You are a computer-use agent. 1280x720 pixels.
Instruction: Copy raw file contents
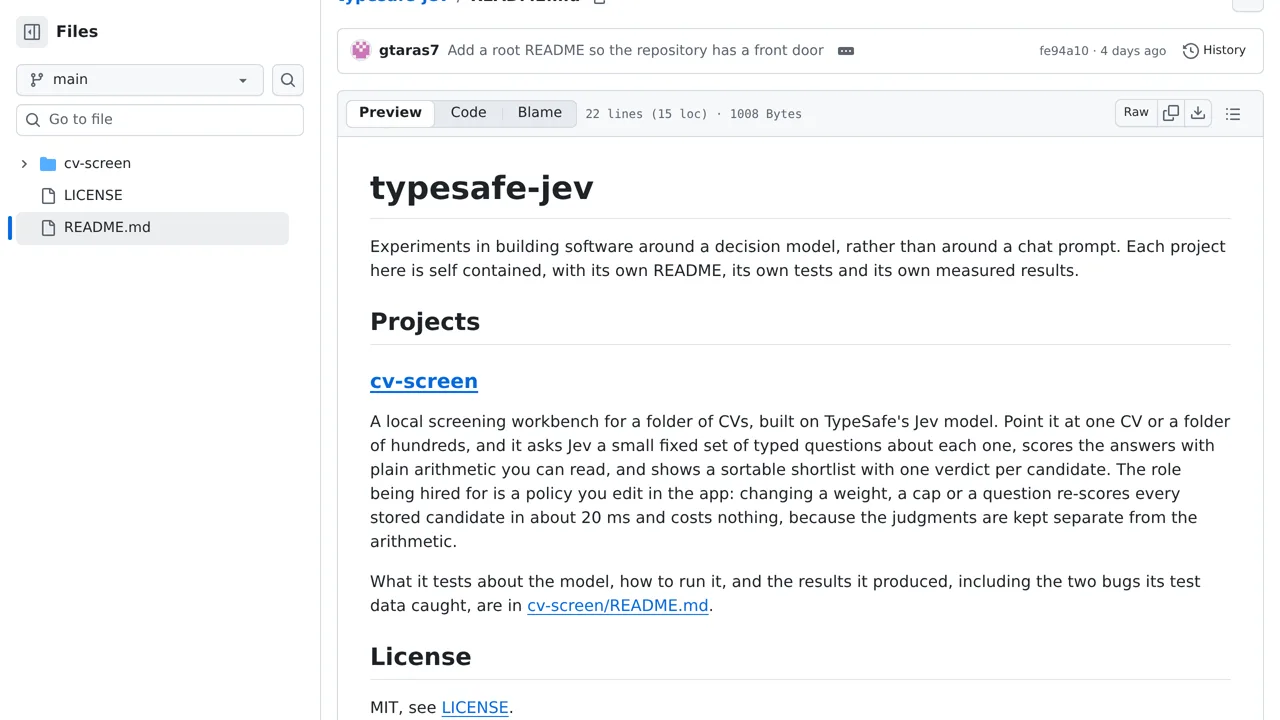point(1171,114)
